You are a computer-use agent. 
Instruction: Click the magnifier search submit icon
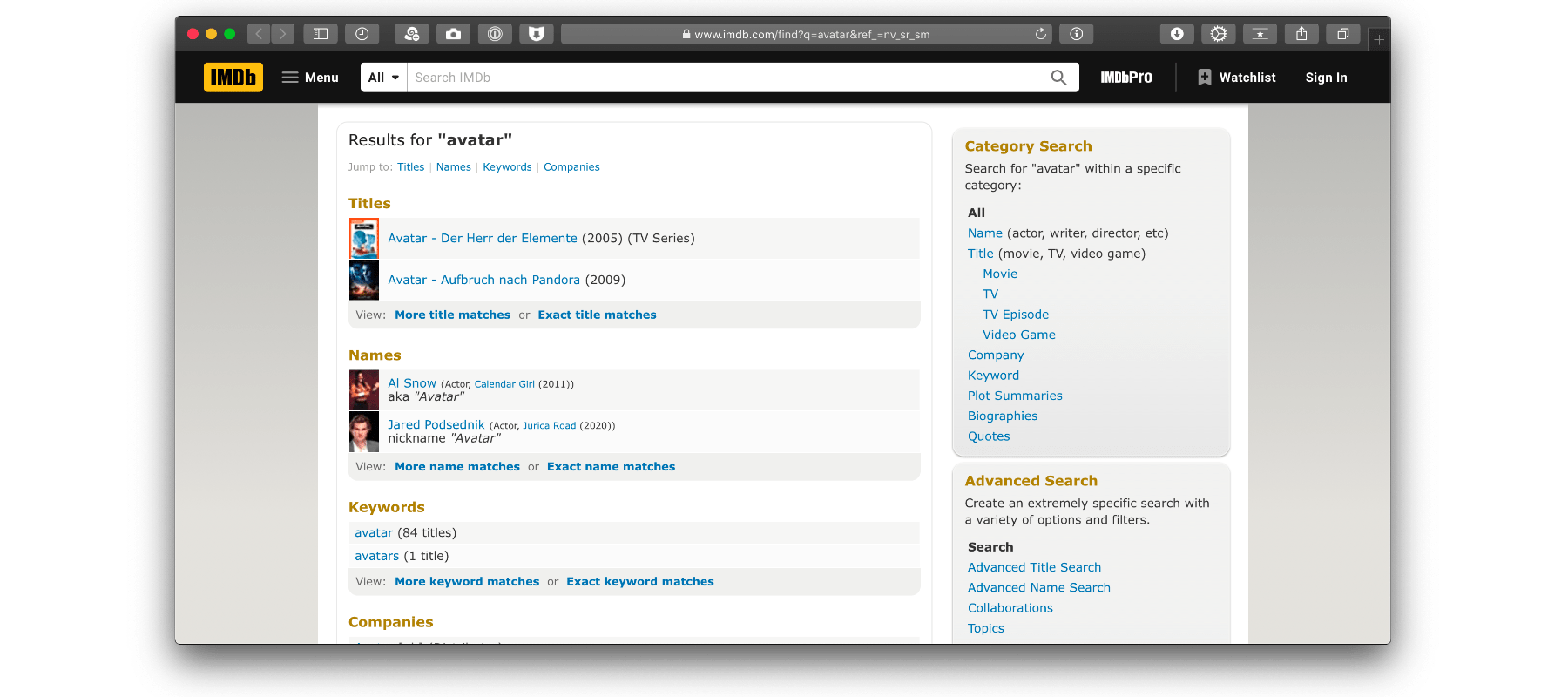point(1058,78)
